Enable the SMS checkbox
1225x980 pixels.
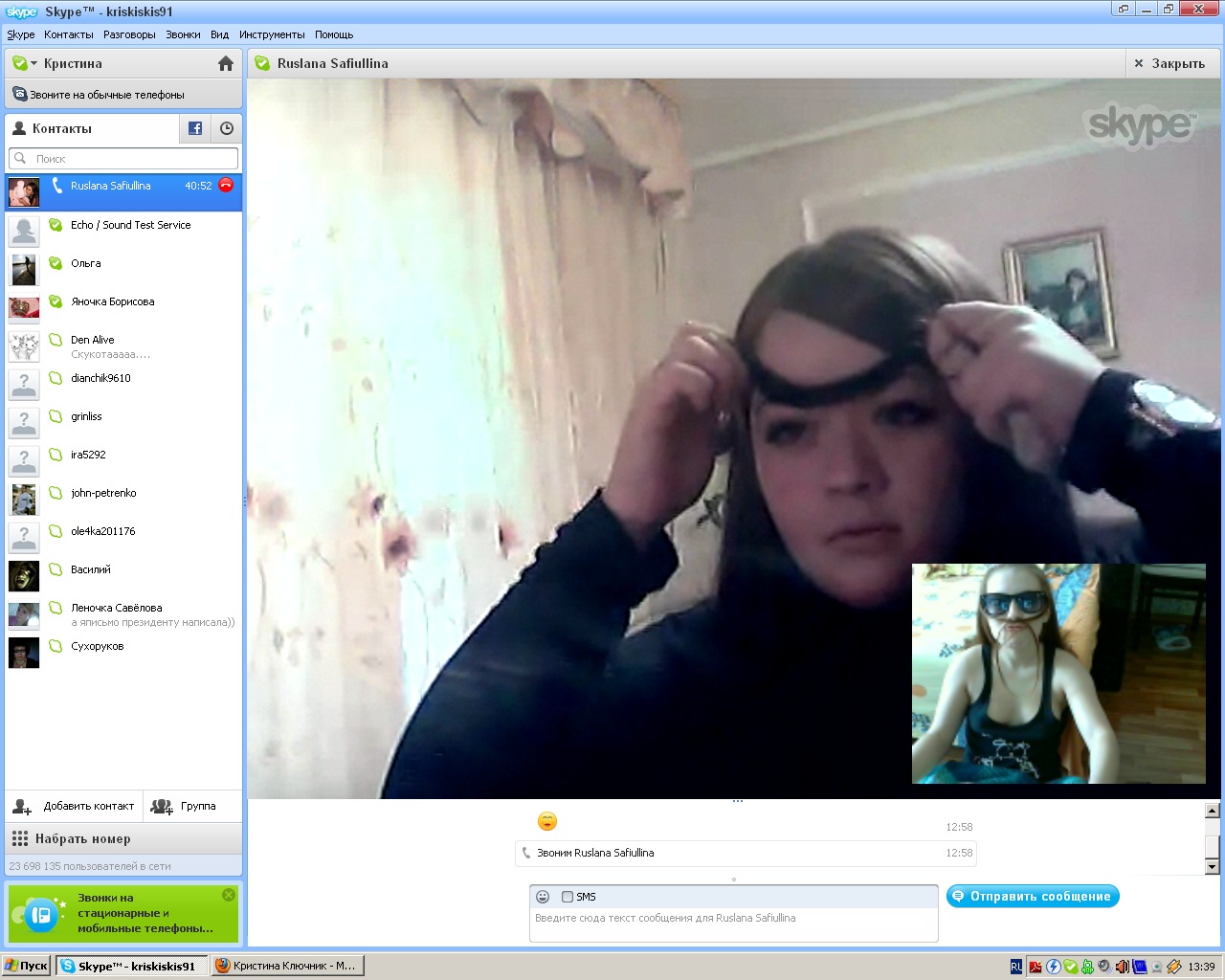click(568, 897)
